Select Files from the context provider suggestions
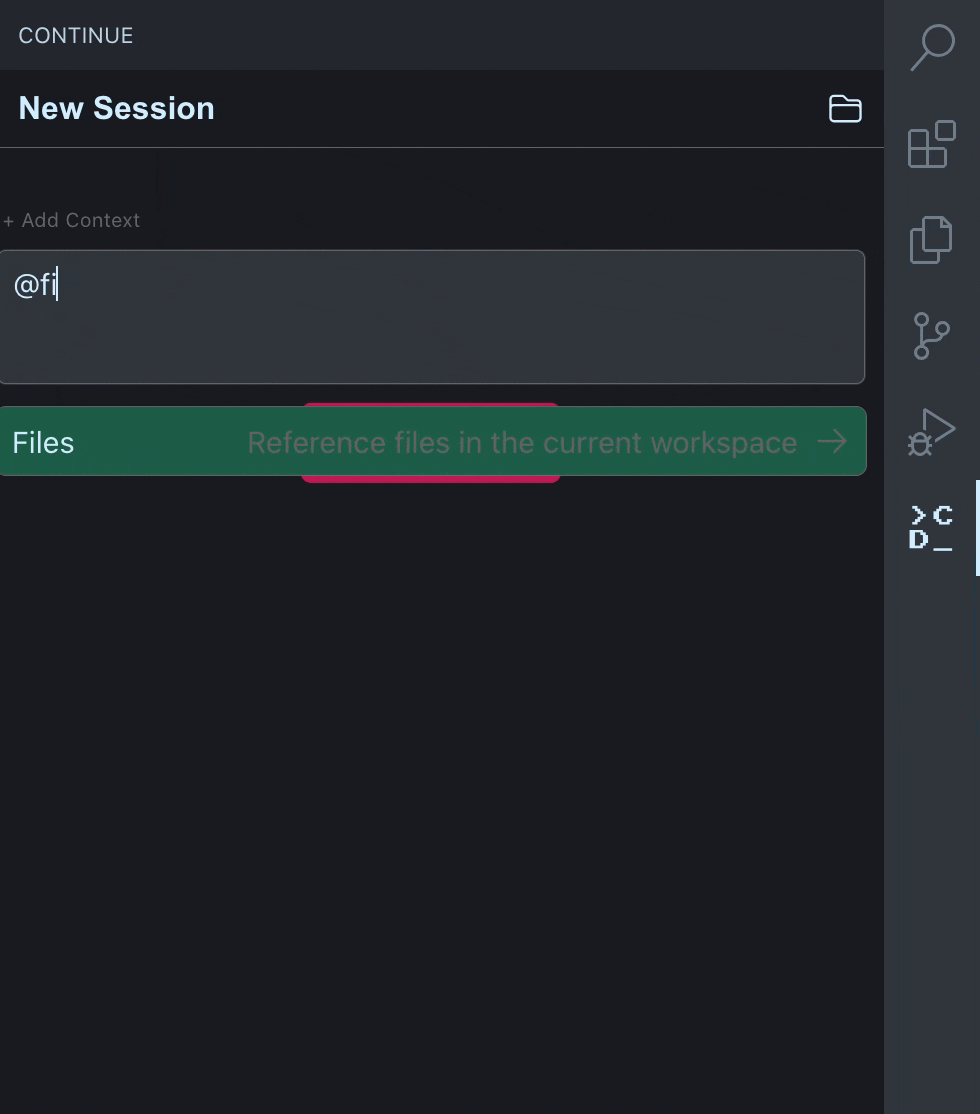The image size is (980, 1114). pos(430,441)
